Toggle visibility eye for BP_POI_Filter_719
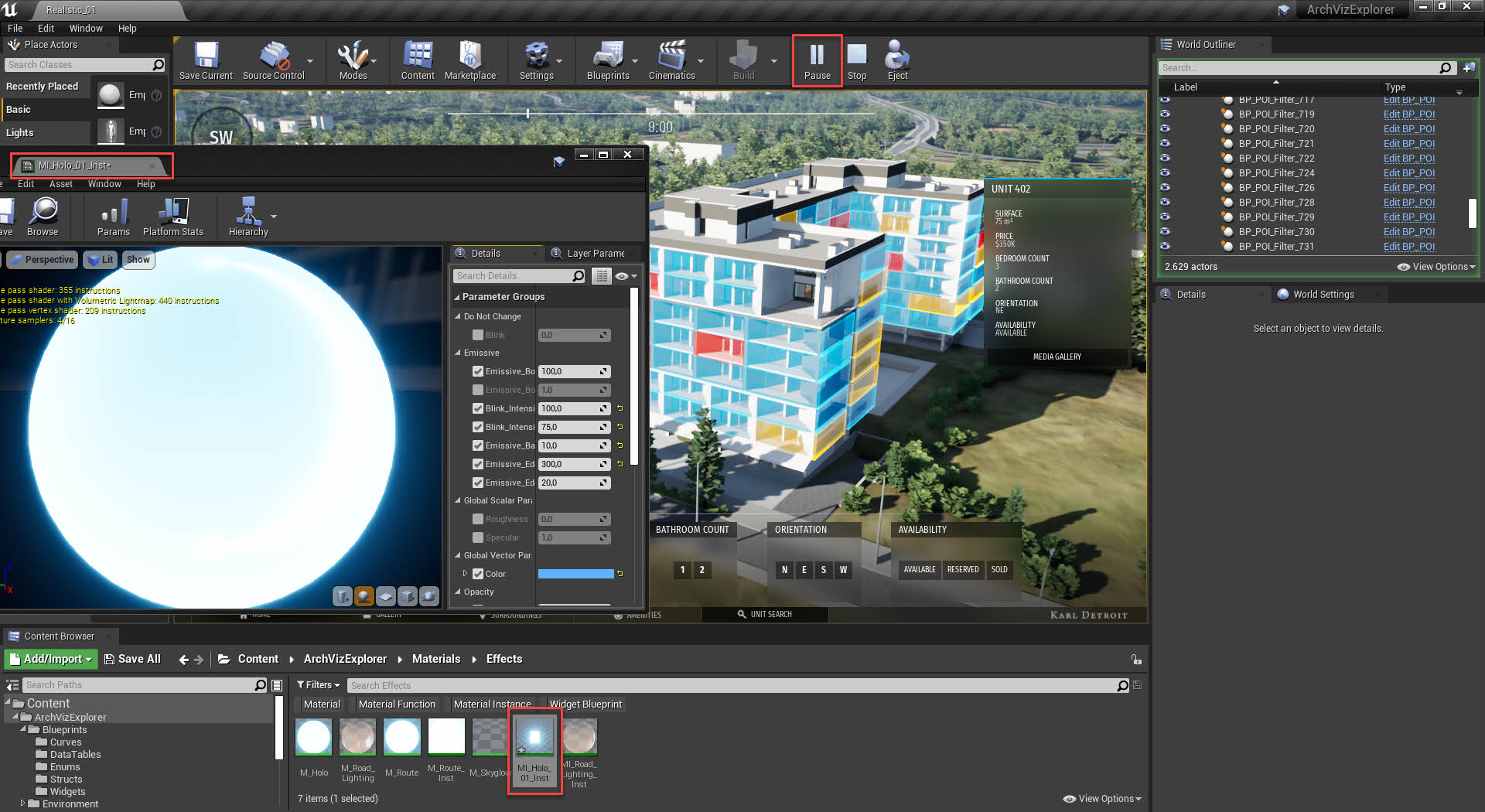 pos(1165,114)
